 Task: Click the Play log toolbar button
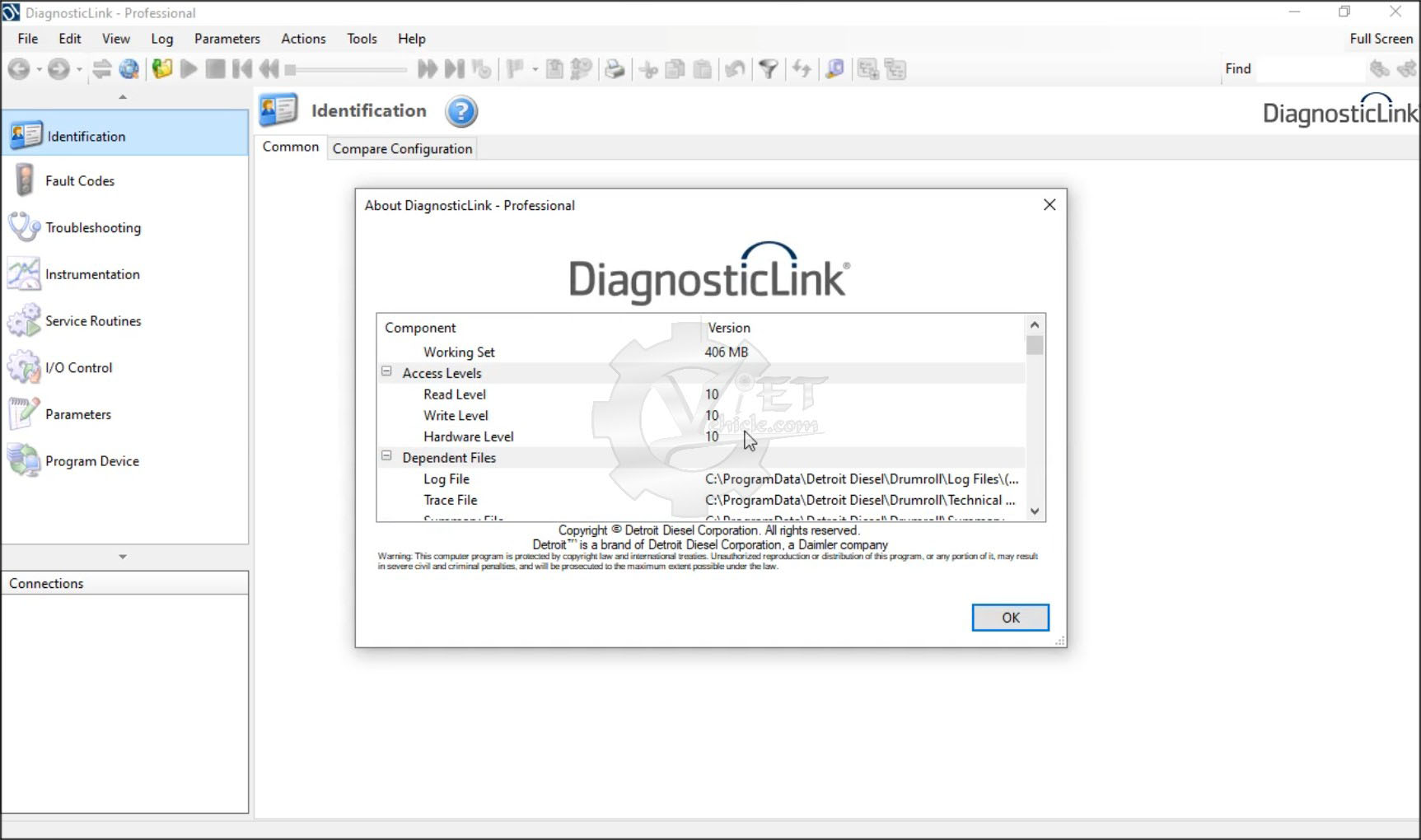point(189,69)
